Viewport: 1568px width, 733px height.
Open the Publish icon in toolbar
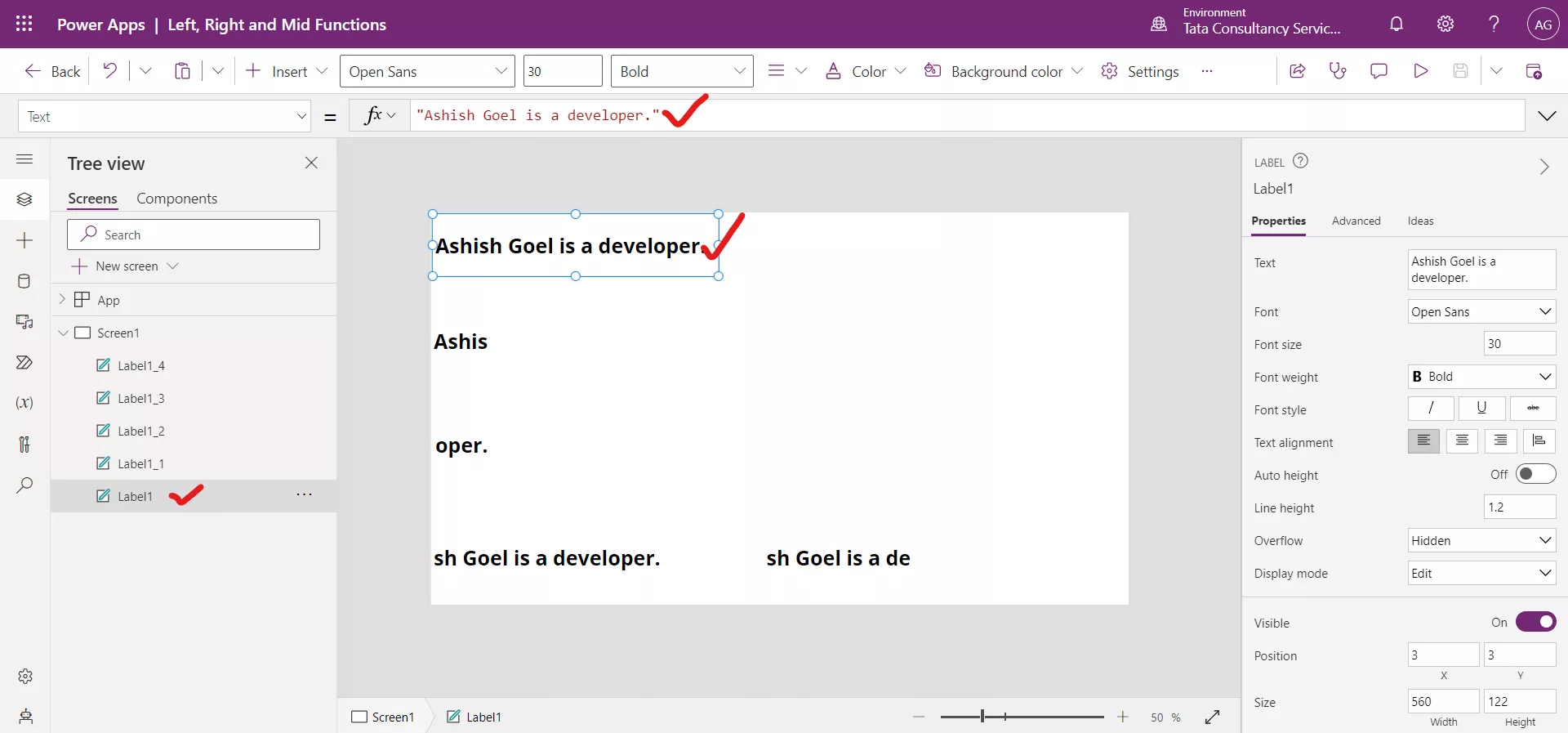point(1534,71)
